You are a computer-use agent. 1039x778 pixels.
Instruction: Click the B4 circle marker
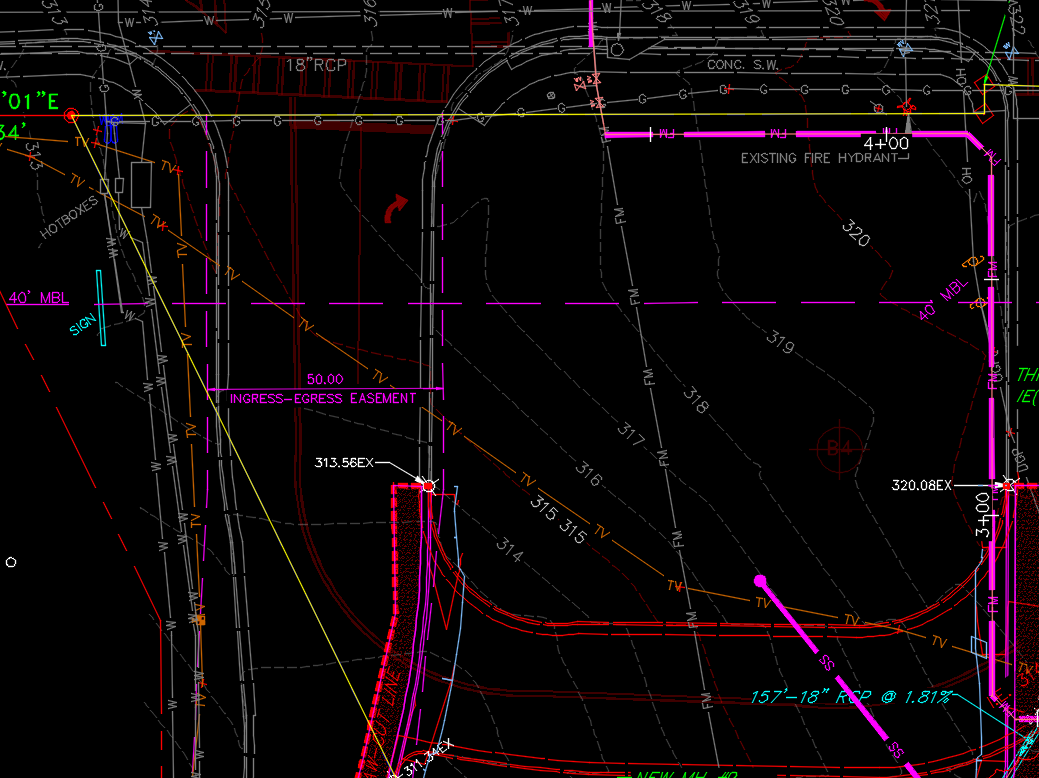pos(840,450)
